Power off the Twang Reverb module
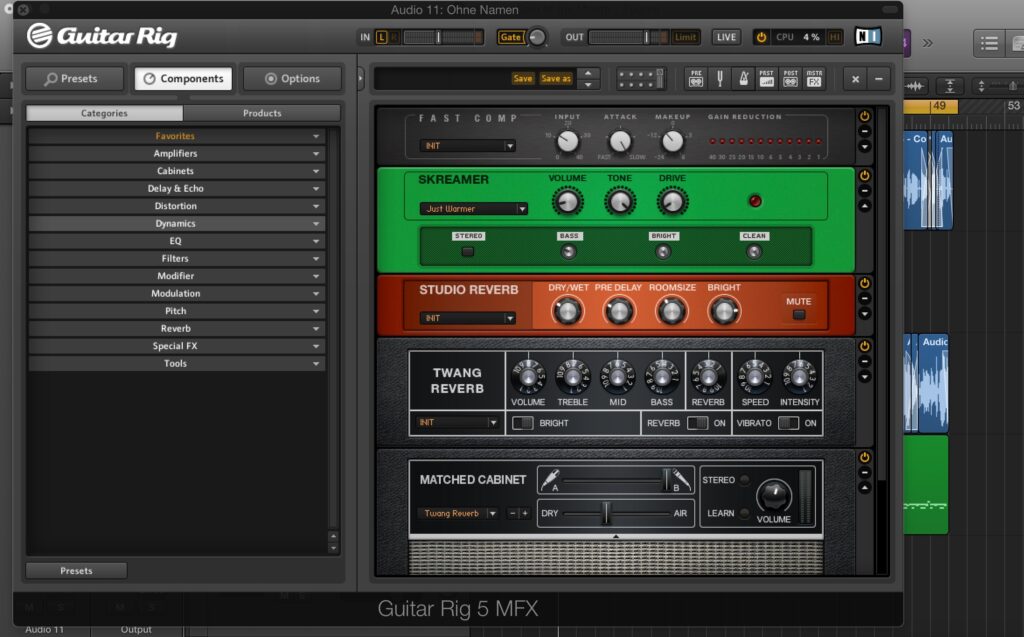Image resolution: width=1024 pixels, height=637 pixels. coord(865,346)
